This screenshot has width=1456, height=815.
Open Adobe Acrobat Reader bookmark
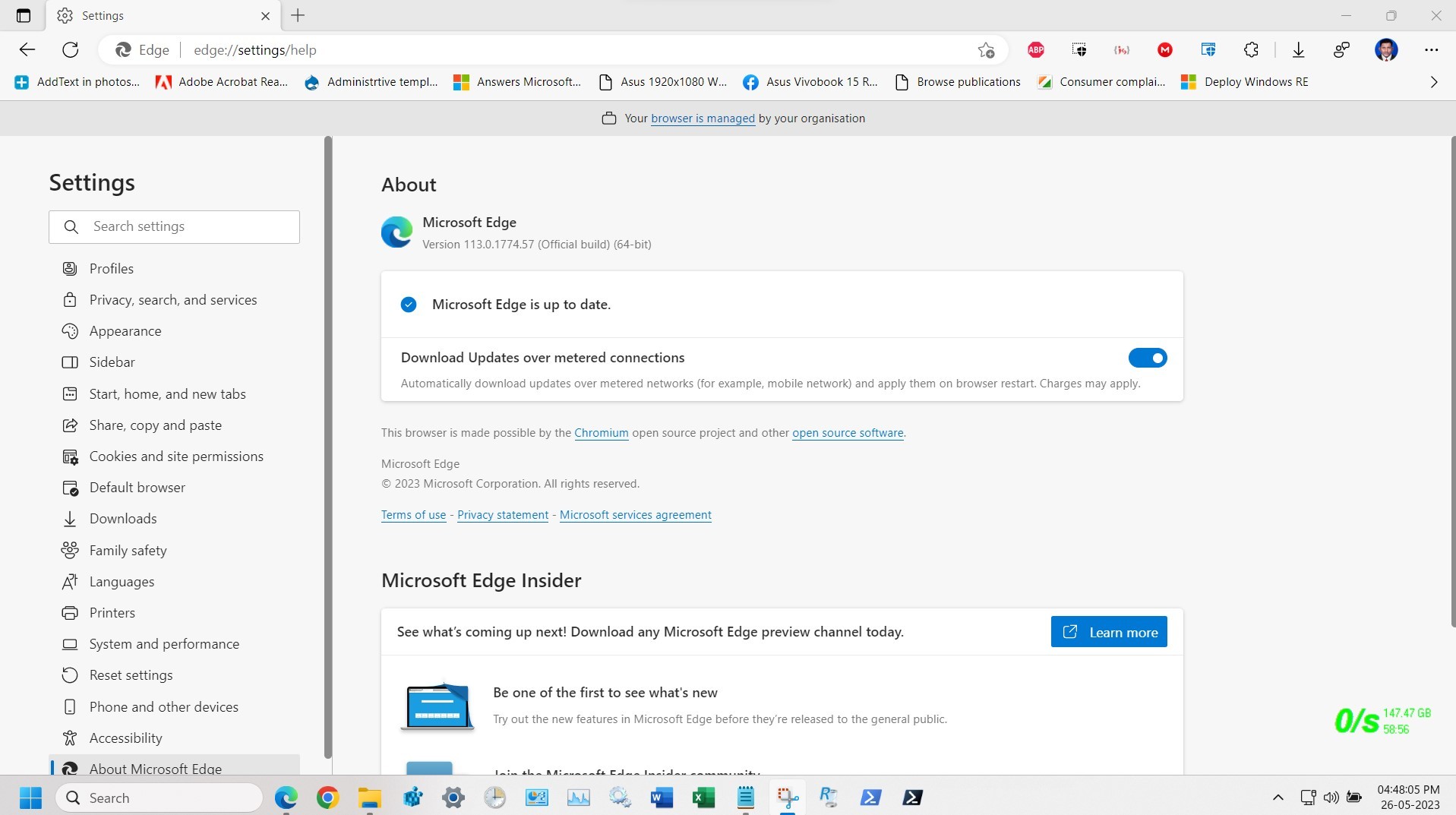[x=222, y=82]
